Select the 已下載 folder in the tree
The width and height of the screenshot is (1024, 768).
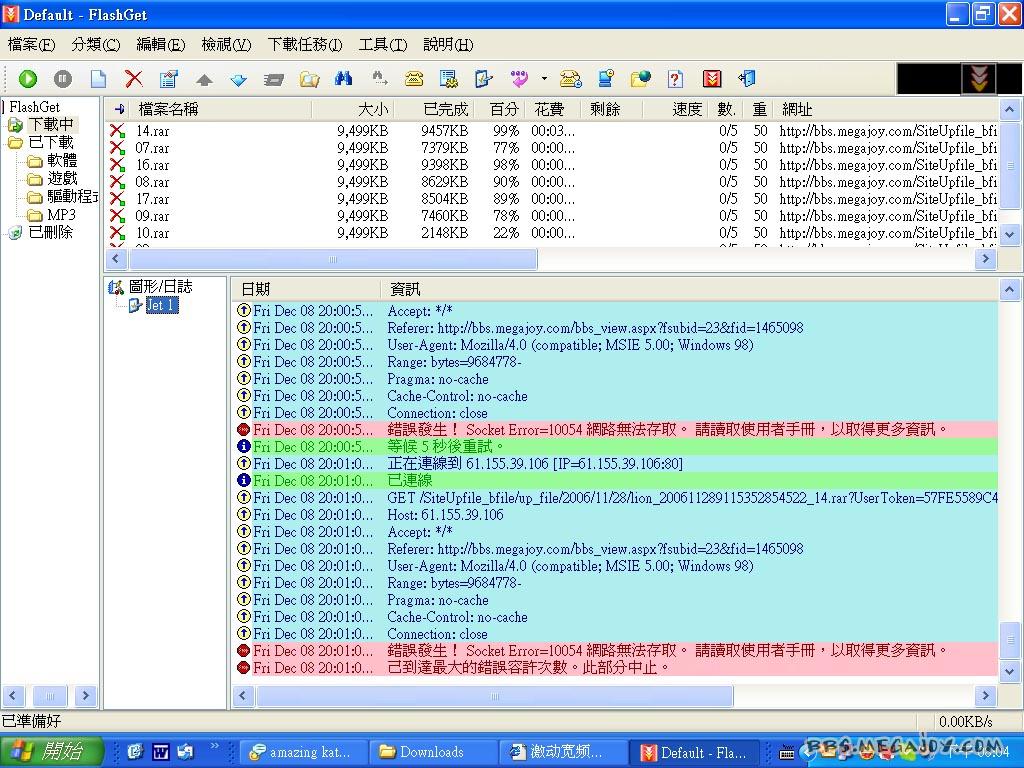(x=51, y=142)
